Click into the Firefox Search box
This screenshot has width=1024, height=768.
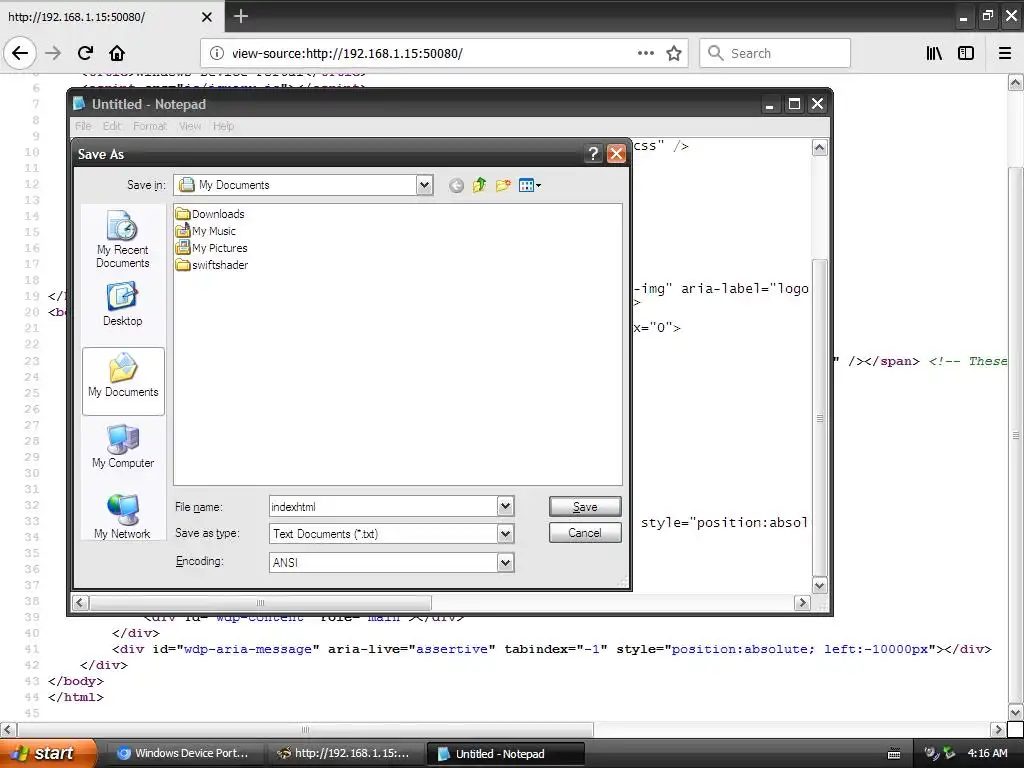(775, 53)
